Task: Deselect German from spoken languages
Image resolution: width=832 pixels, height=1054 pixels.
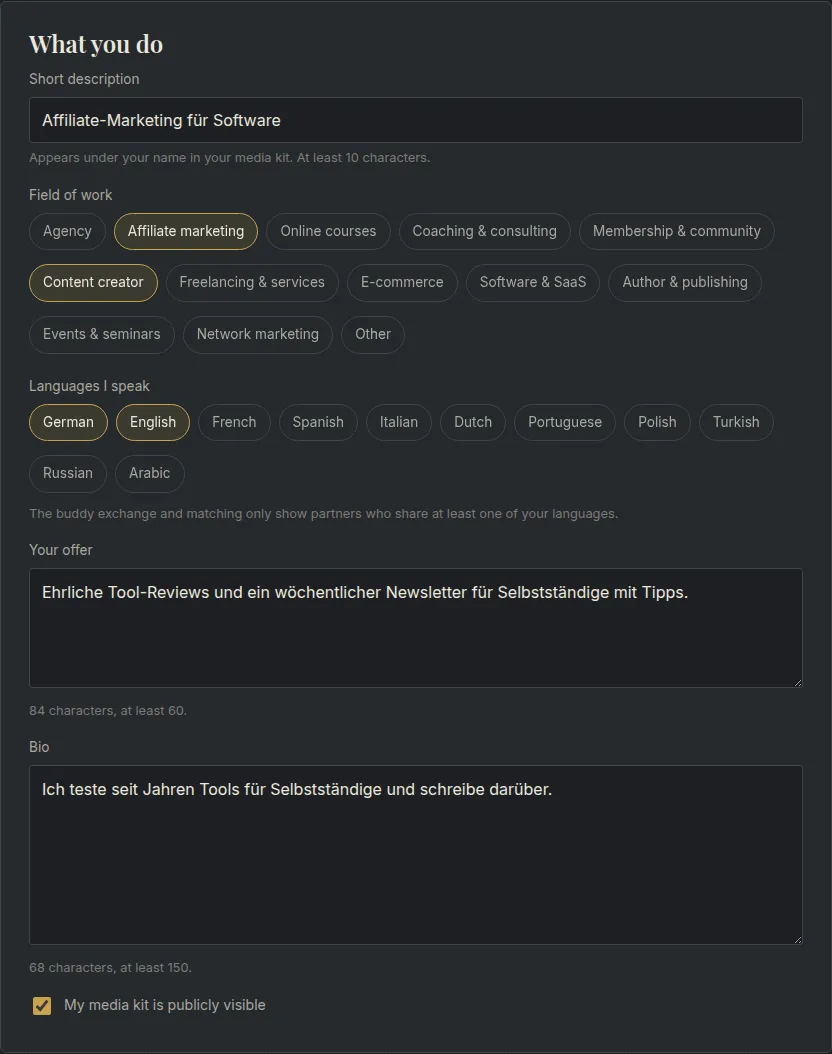Action: [69, 422]
